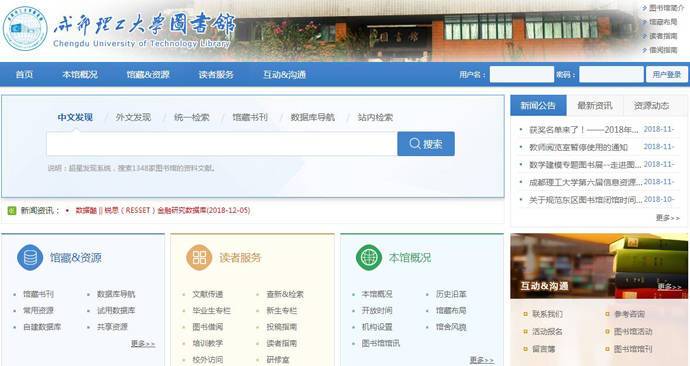Open 查新&检索 link
Viewport: 690px width, 366px height.
(285, 294)
